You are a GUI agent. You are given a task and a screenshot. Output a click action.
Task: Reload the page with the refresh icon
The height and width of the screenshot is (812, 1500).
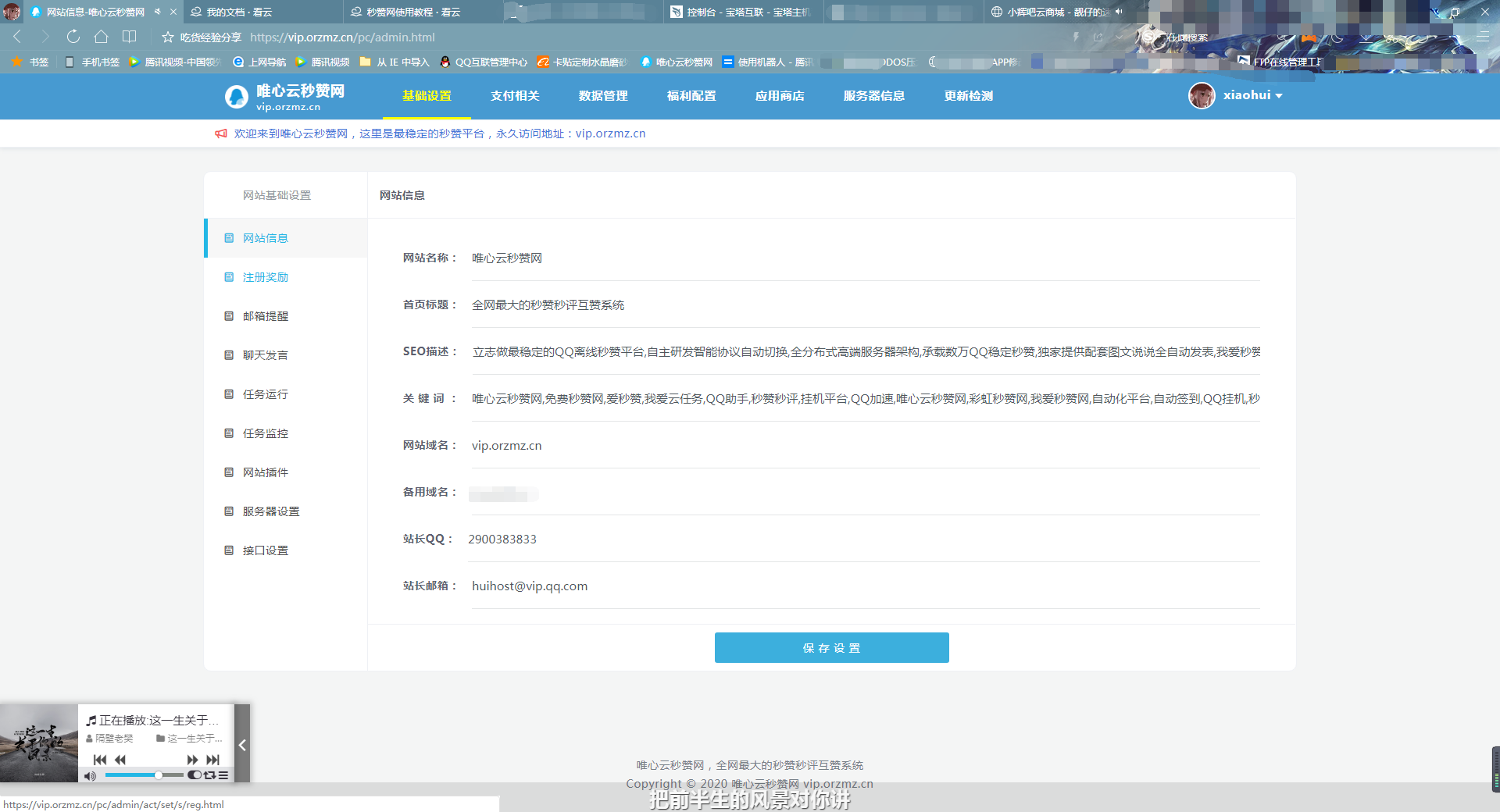pyautogui.click(x=73, y=37)
